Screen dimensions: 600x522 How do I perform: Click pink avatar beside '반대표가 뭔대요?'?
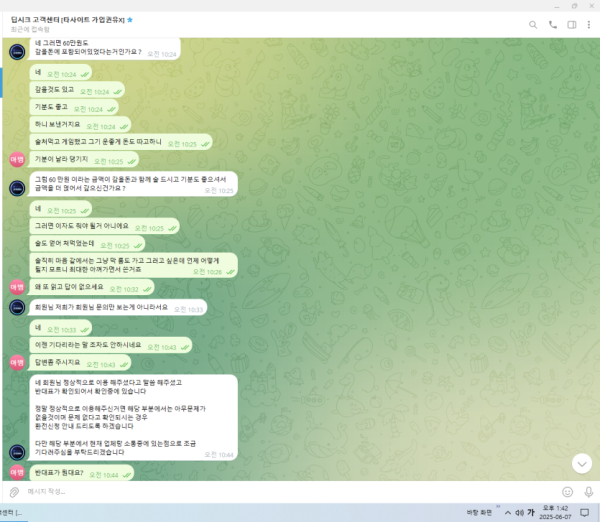[17, 473]
